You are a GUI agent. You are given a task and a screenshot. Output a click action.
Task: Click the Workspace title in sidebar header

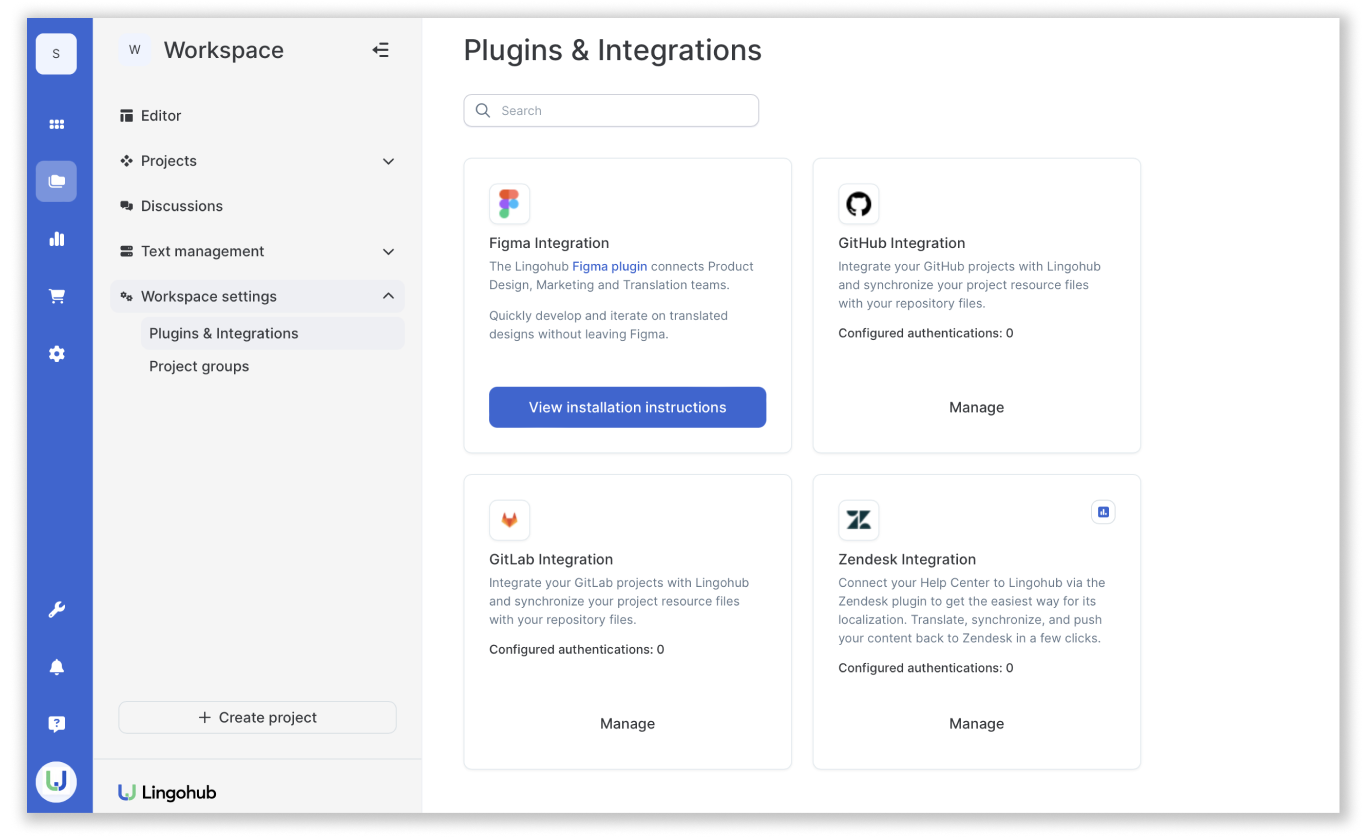click(x=224, y=50)
